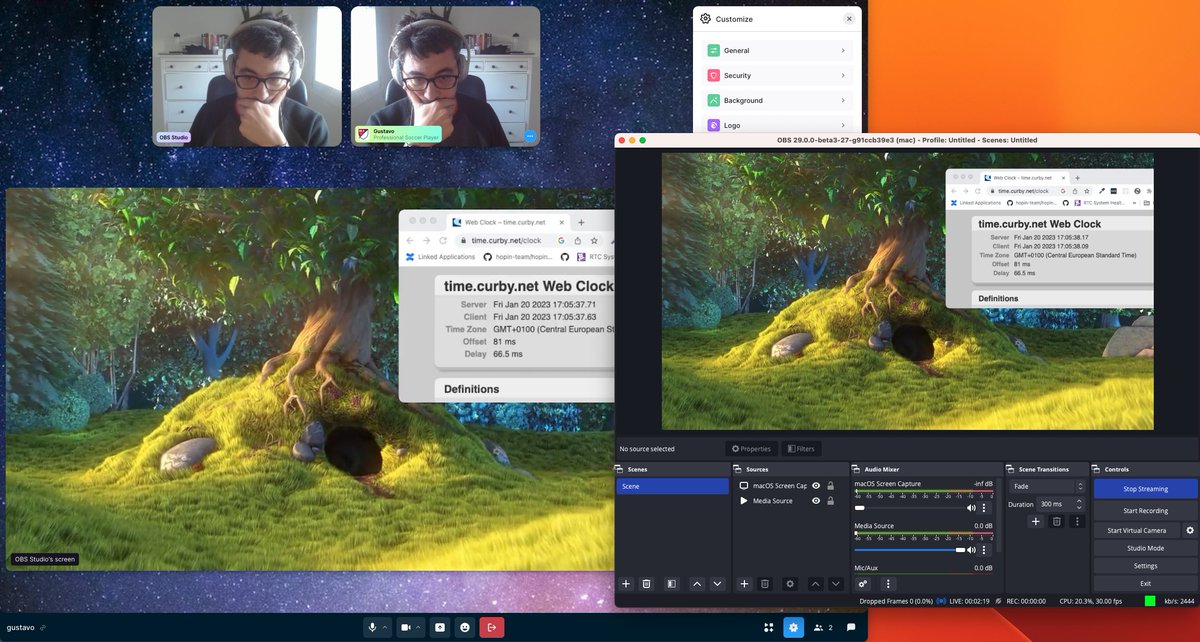
Task: Open OBS Settings button
Action: [1145, 566]
